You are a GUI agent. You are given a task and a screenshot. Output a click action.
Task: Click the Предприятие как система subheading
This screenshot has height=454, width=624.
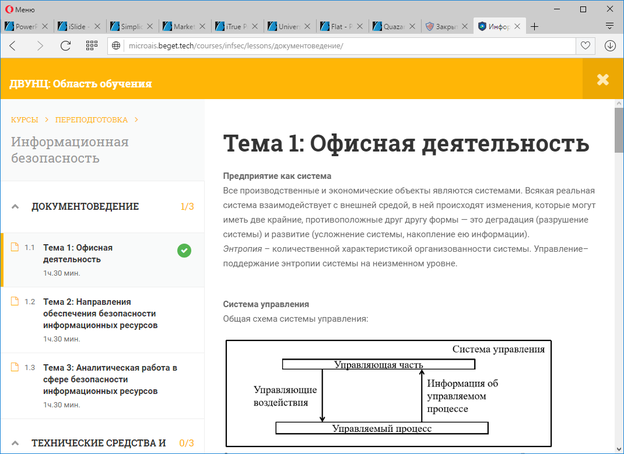click(277, 176)
